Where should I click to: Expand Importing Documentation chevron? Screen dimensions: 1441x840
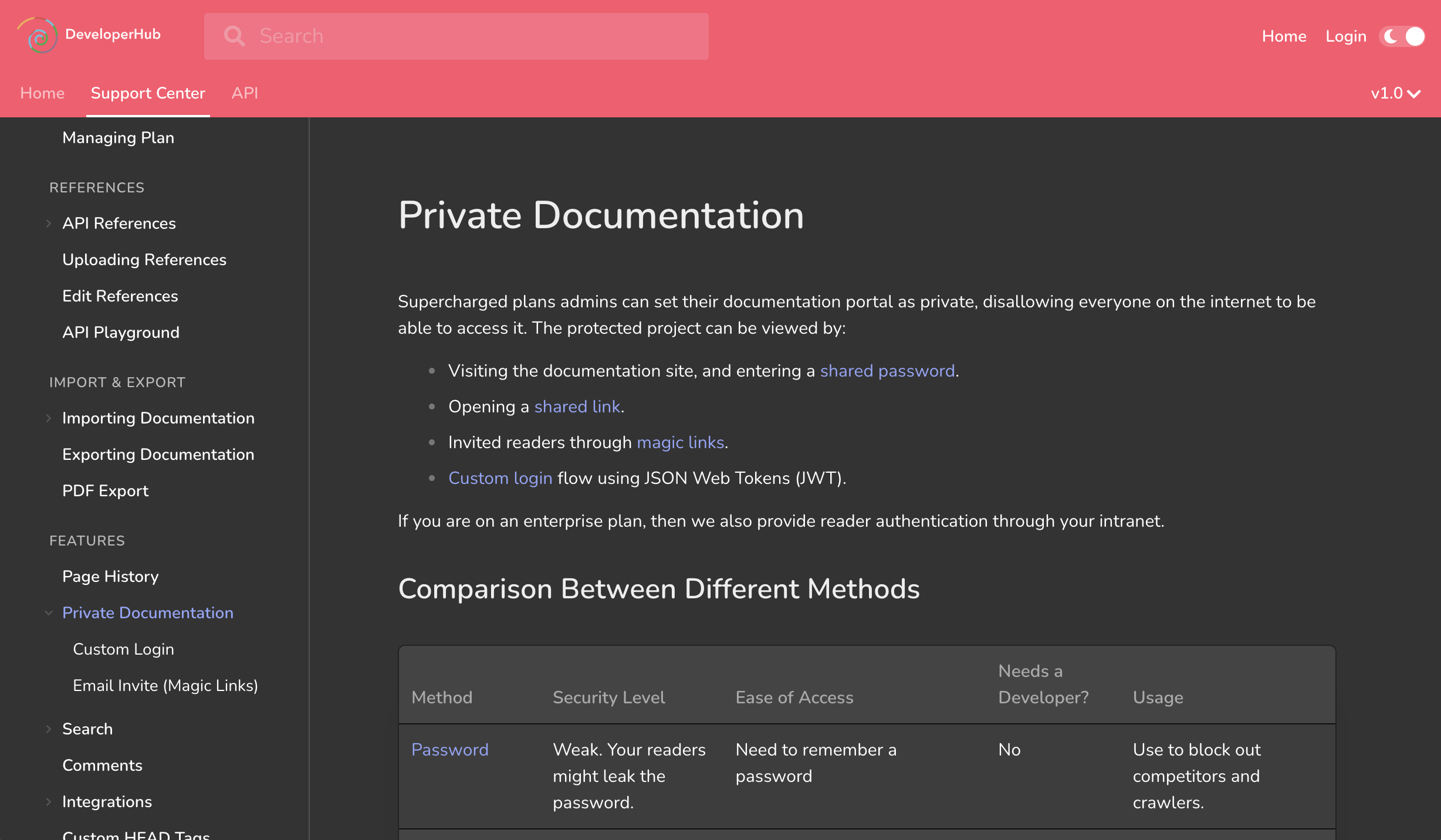click(49, 418)
